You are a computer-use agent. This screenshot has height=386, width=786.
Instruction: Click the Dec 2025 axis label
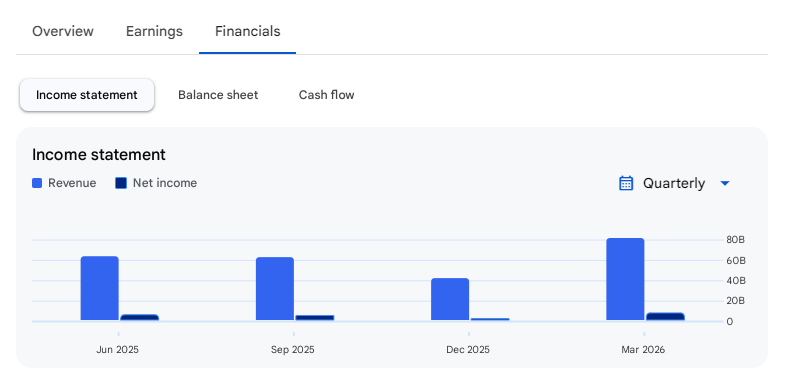click(468, 350)
